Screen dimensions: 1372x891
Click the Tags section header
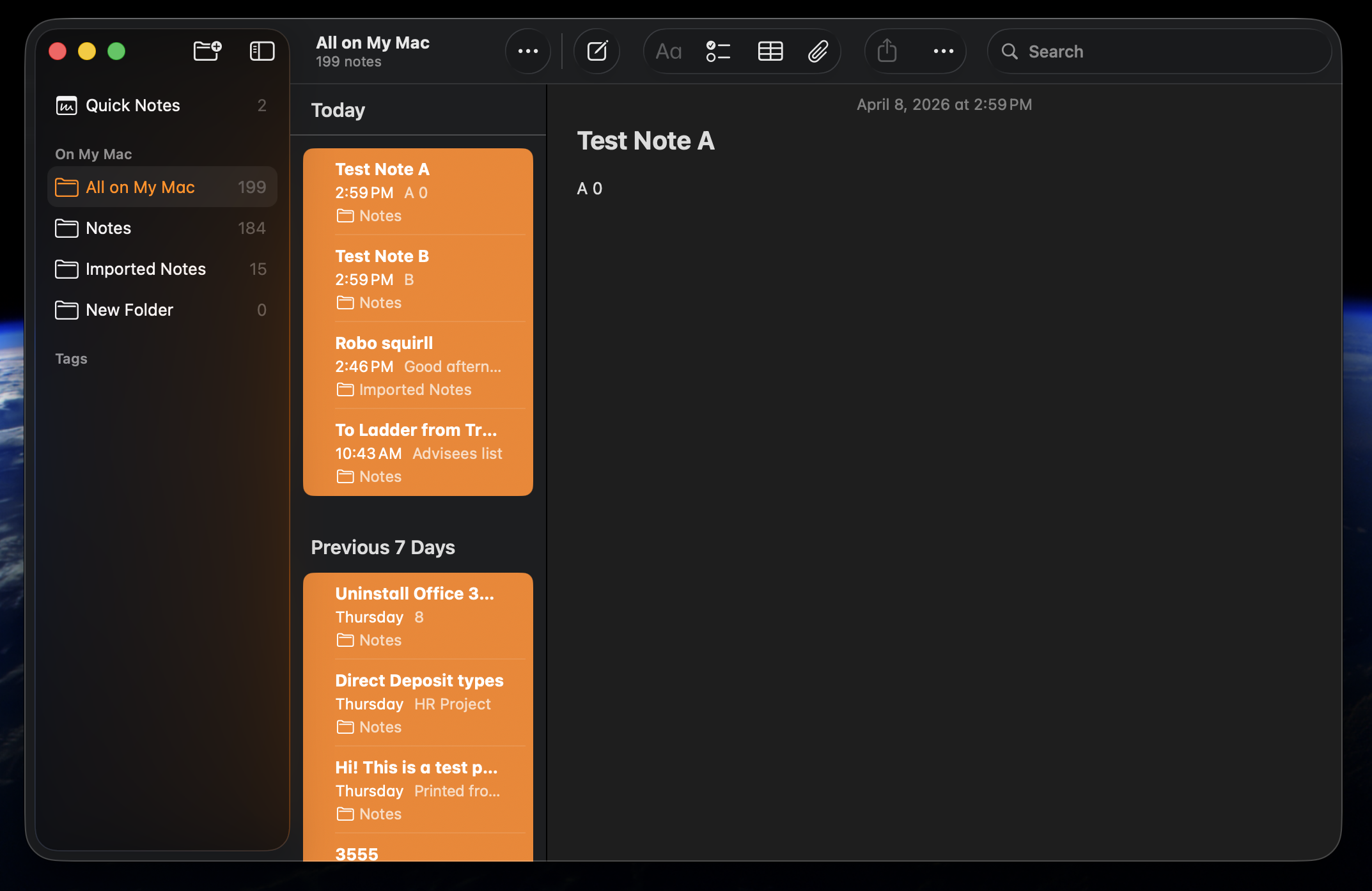point(71,359)
